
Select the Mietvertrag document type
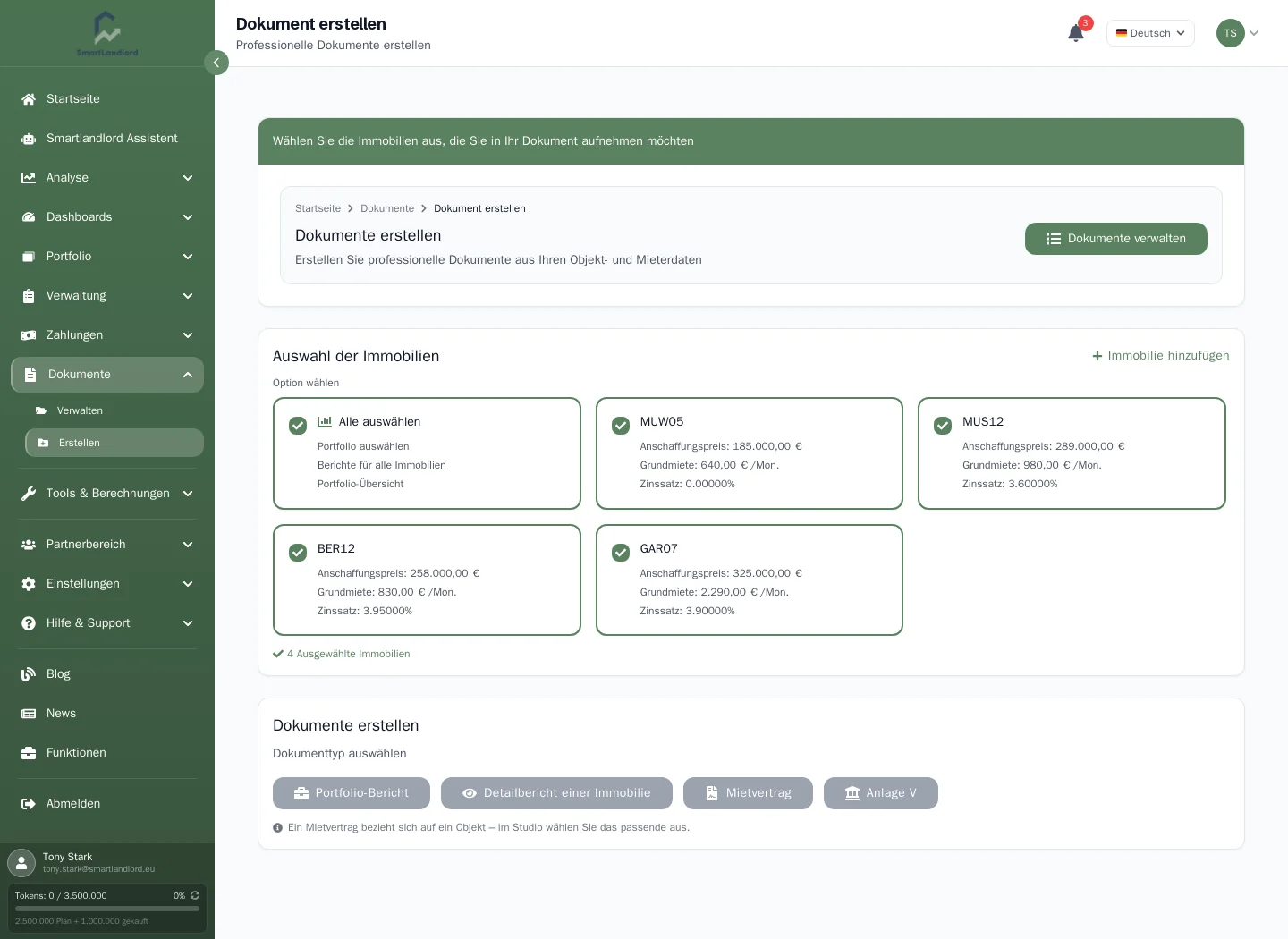click(748, 793)
